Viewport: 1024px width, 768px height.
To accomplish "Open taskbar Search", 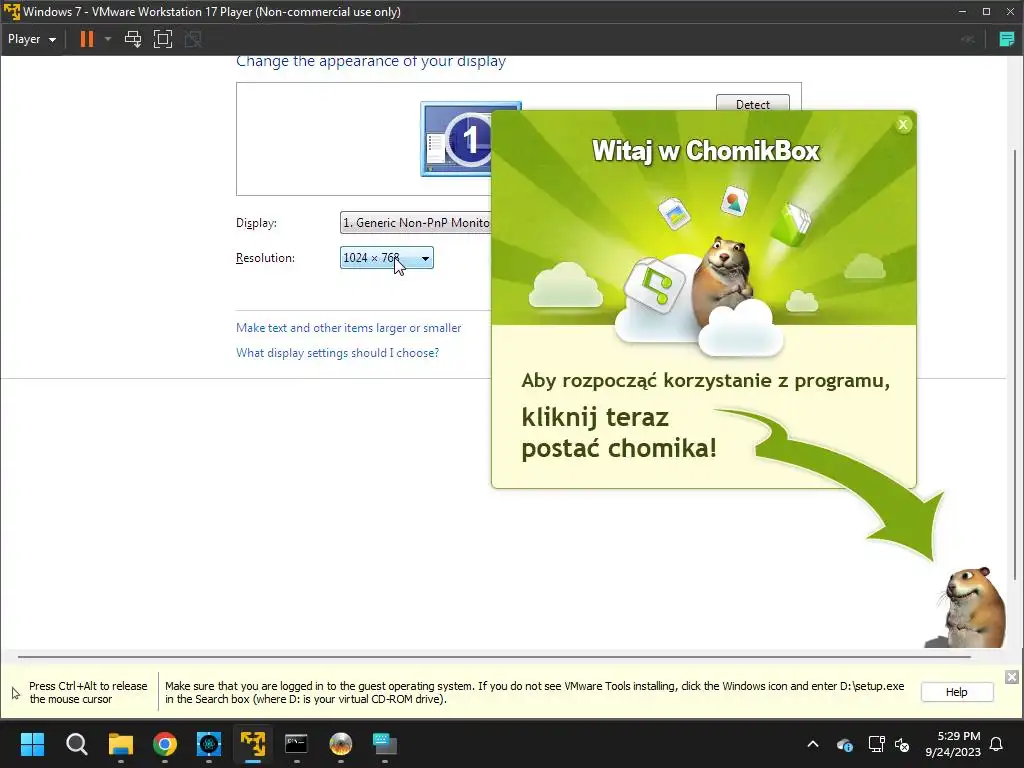I will [x=76, y=744].
